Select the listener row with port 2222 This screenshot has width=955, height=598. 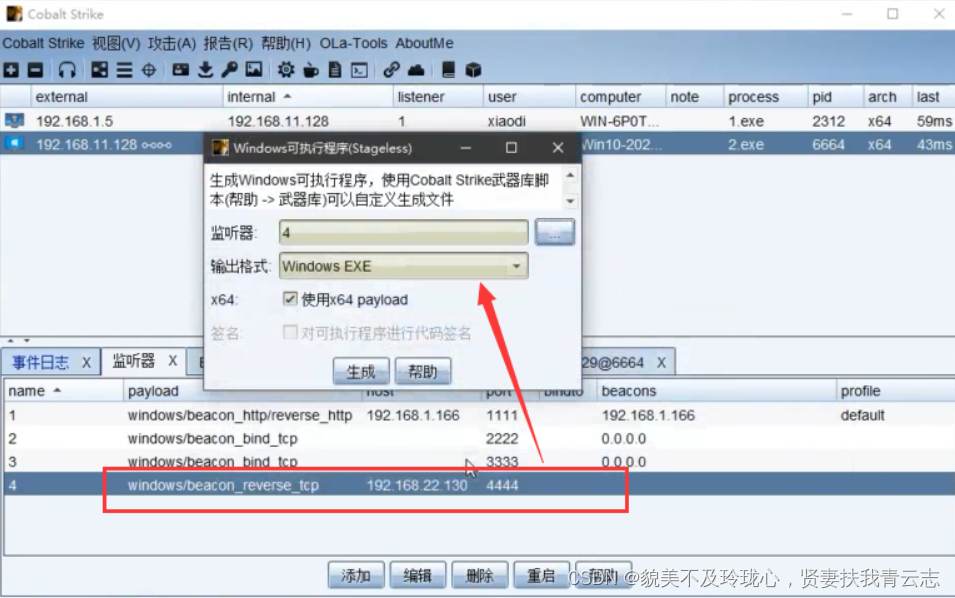478,438
